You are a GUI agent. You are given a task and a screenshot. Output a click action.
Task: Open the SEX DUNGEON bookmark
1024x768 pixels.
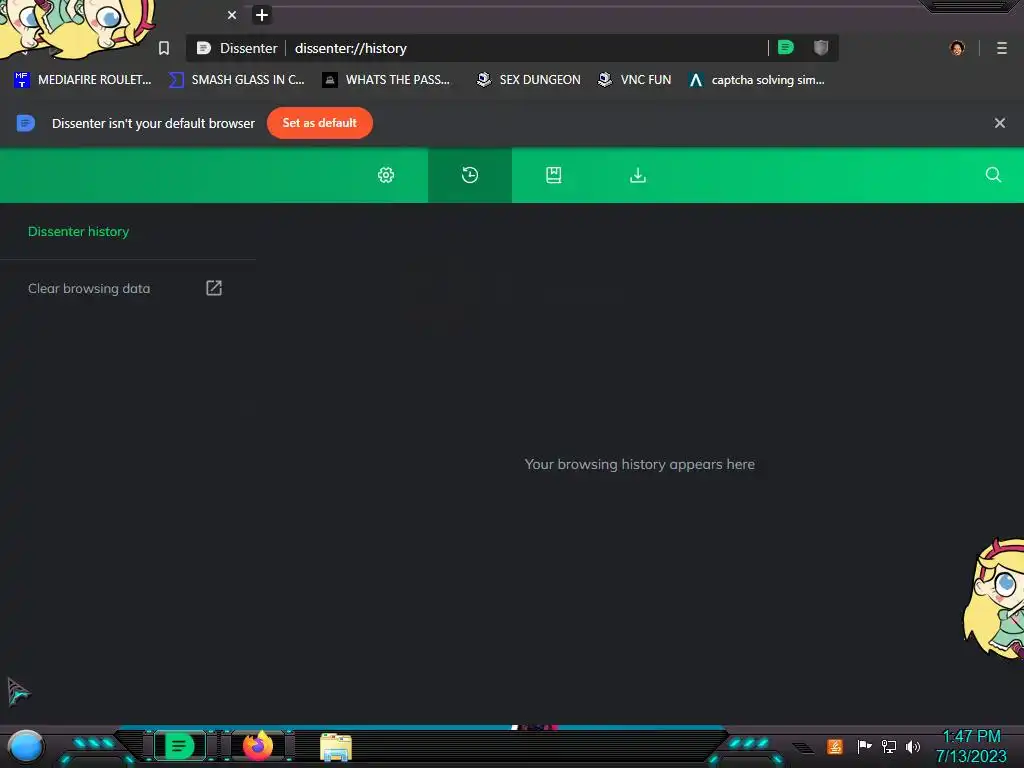click(528, 80)
